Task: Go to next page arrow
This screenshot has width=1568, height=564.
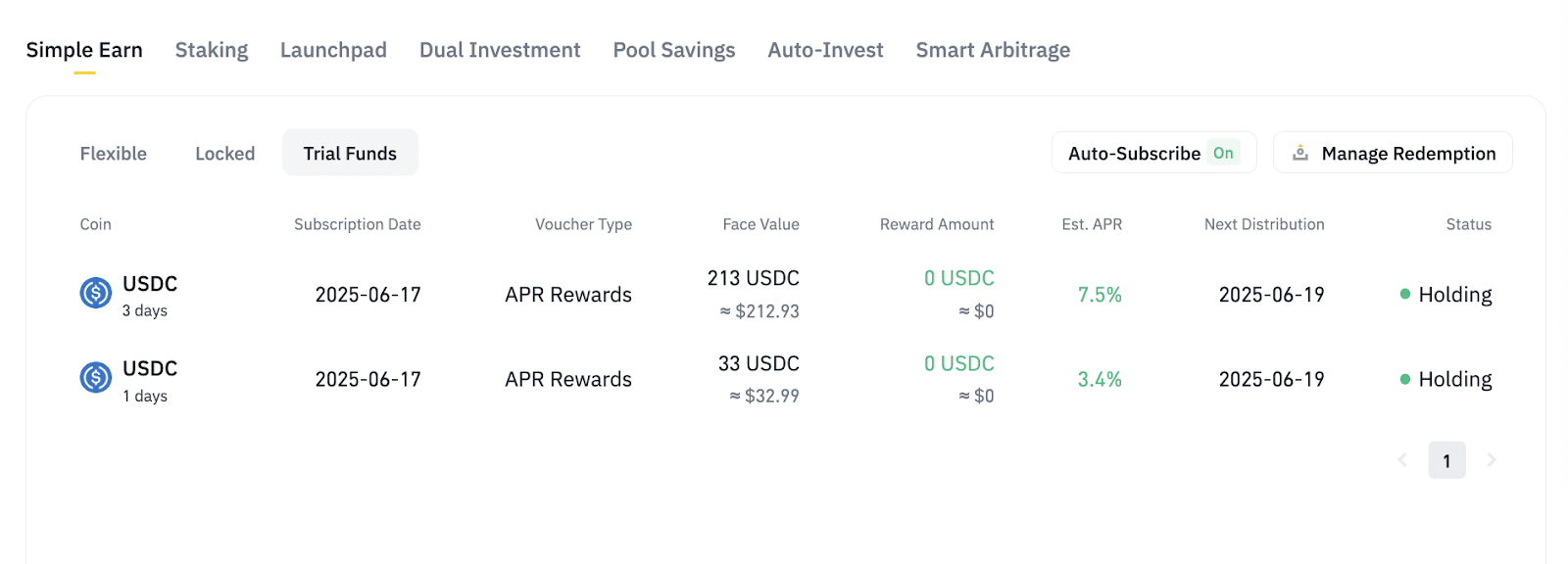Action: tap(1492, 460)
